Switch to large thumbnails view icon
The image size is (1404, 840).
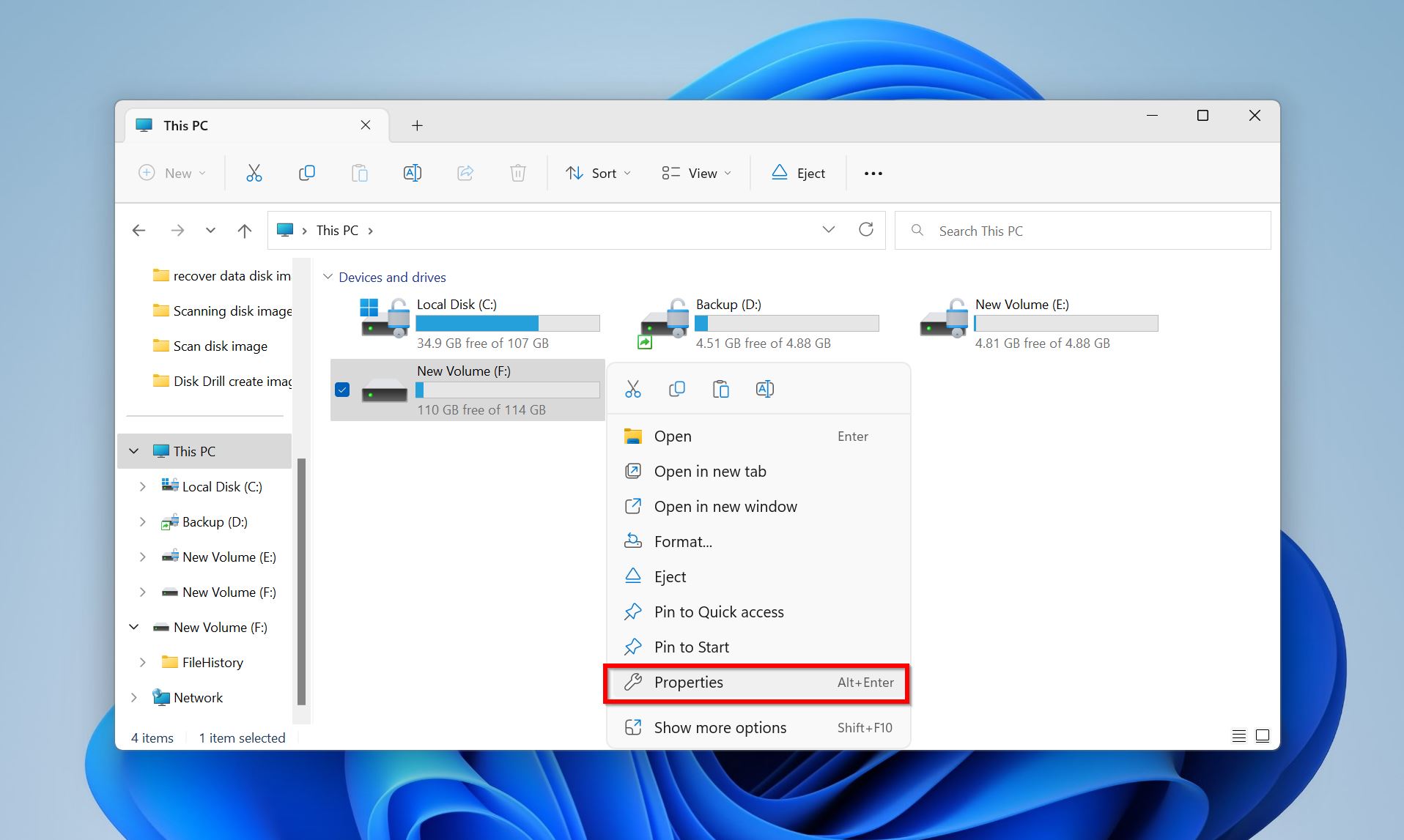pos(1263,736)
